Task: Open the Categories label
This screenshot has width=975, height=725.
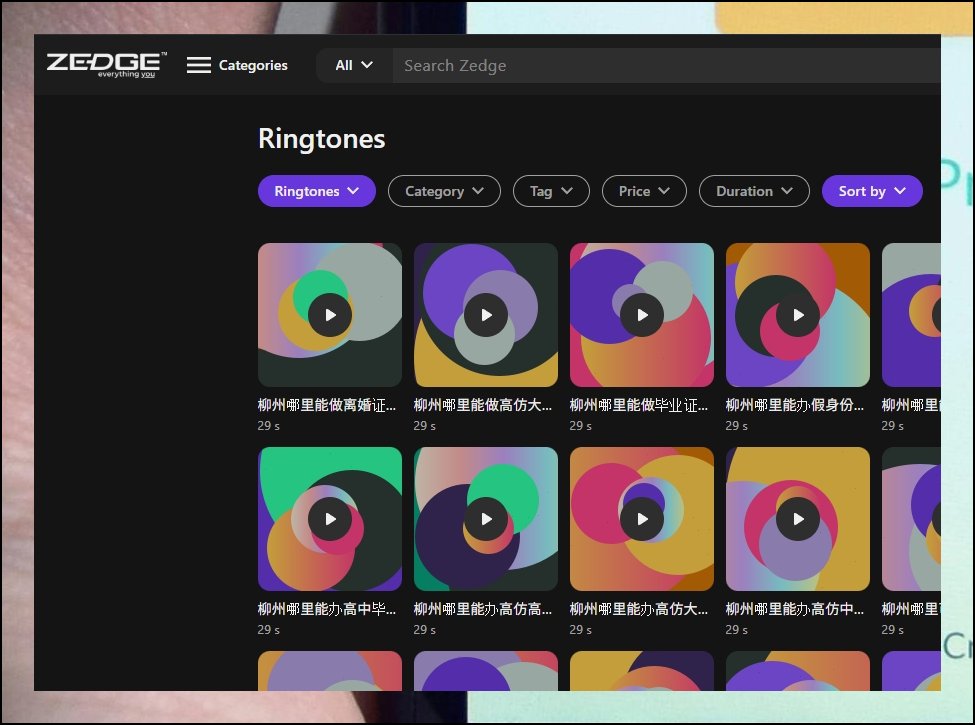Action: point(253,65)
